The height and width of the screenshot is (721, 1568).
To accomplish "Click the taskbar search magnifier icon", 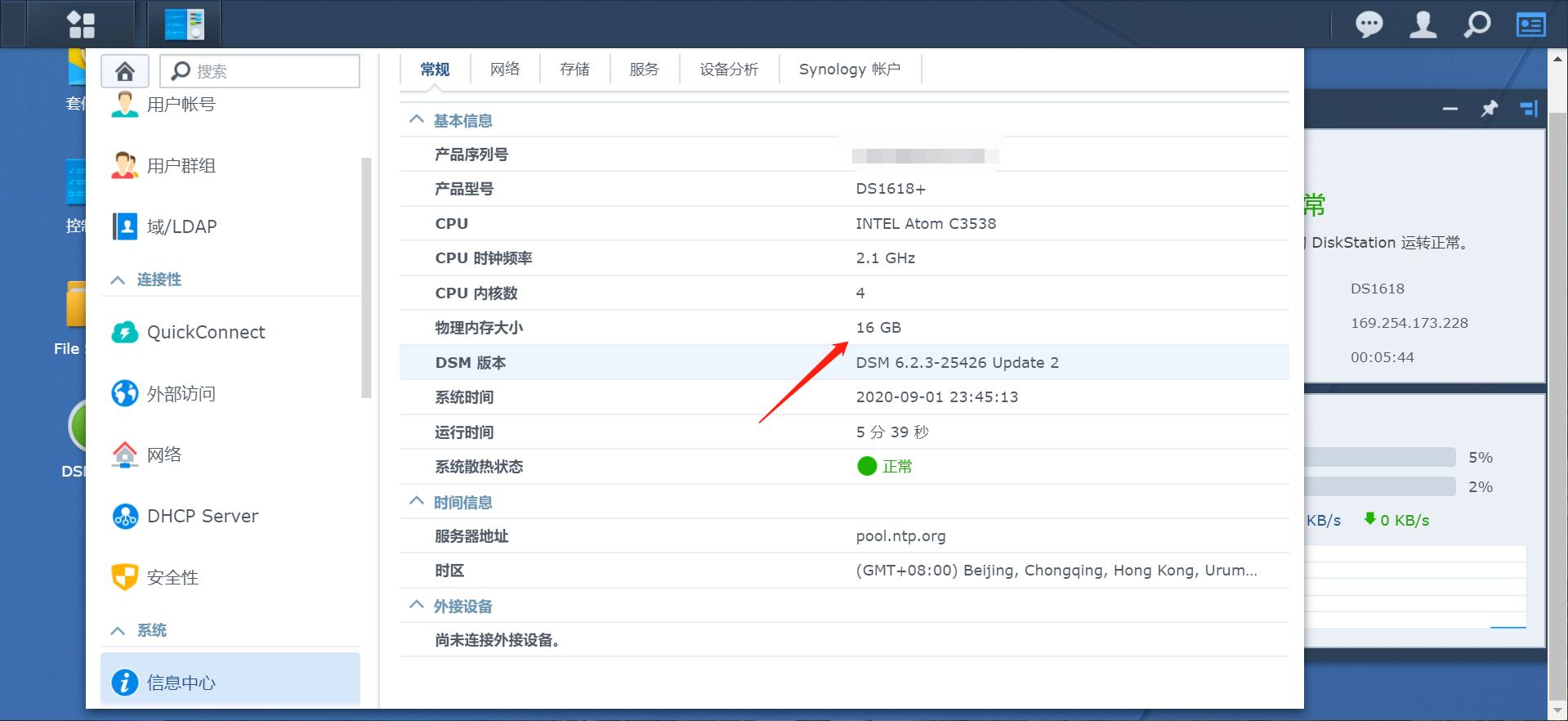I will (1476, 25).
